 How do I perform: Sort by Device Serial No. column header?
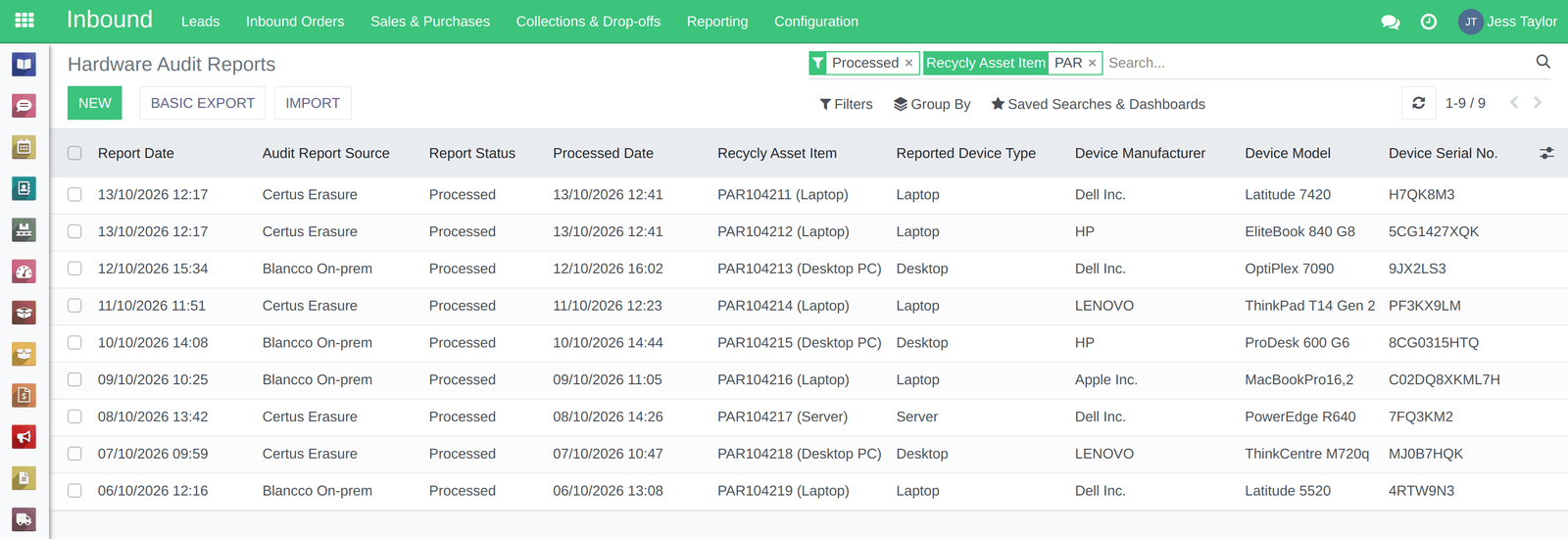pyautogui.click(x=1443, y=153)
